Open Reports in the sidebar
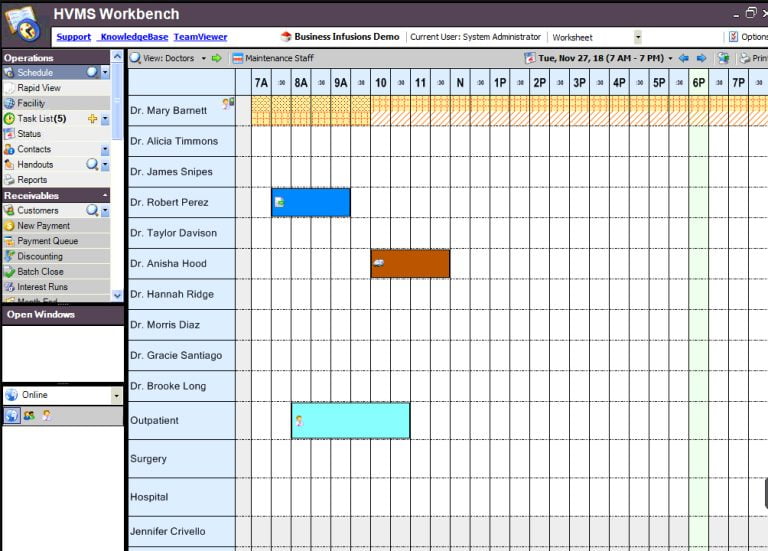Image resolution: width=768 pixels, height=551 pixels. pyautogui.click(x=32, y=180)
